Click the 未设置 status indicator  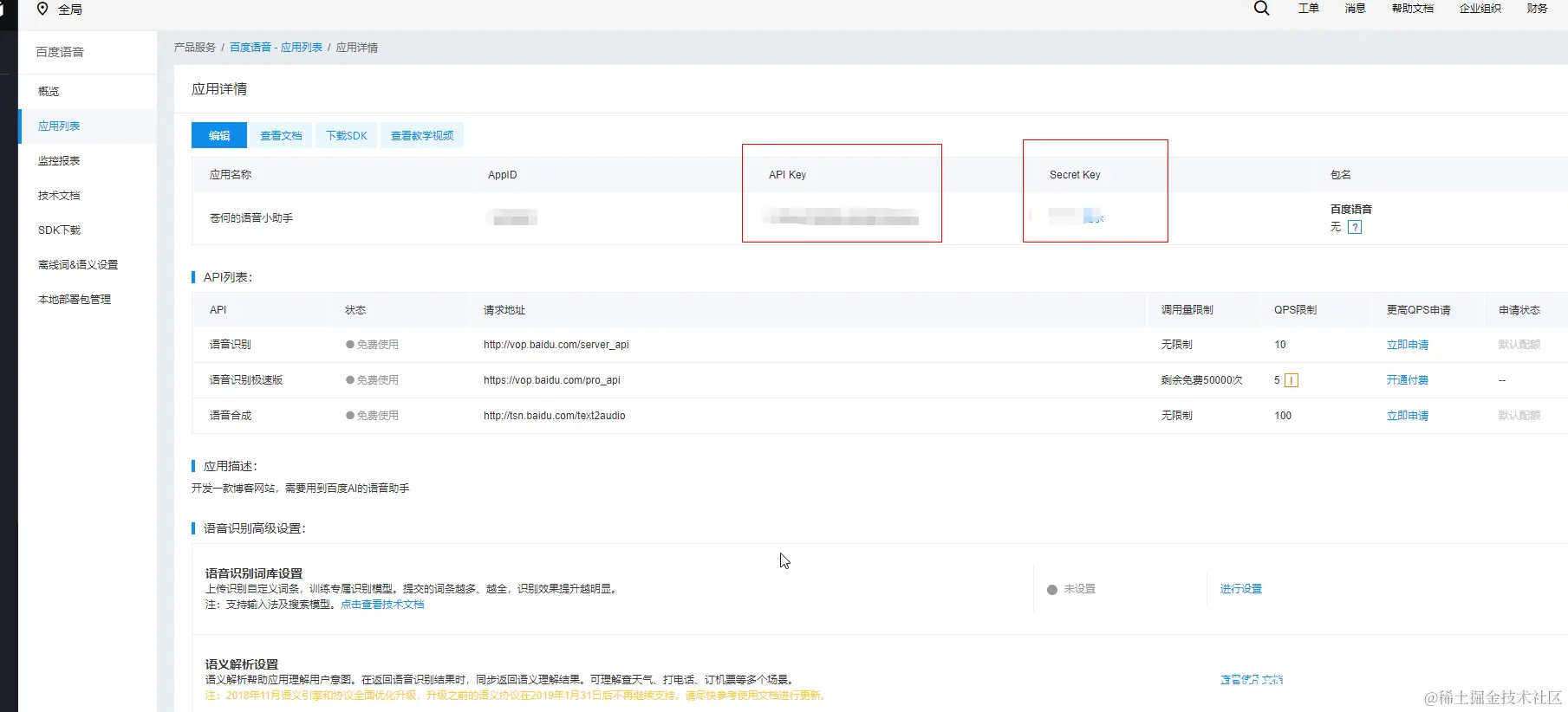pyautogui.click(x=1071, y=589)
